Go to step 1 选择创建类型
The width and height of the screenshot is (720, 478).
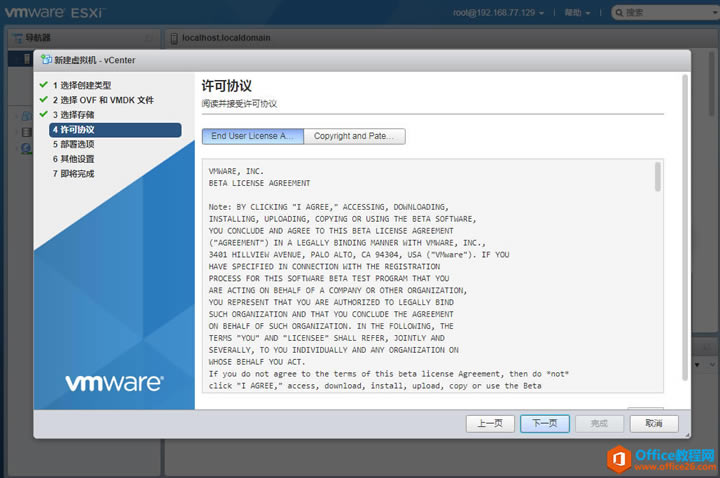click(81, 85)
